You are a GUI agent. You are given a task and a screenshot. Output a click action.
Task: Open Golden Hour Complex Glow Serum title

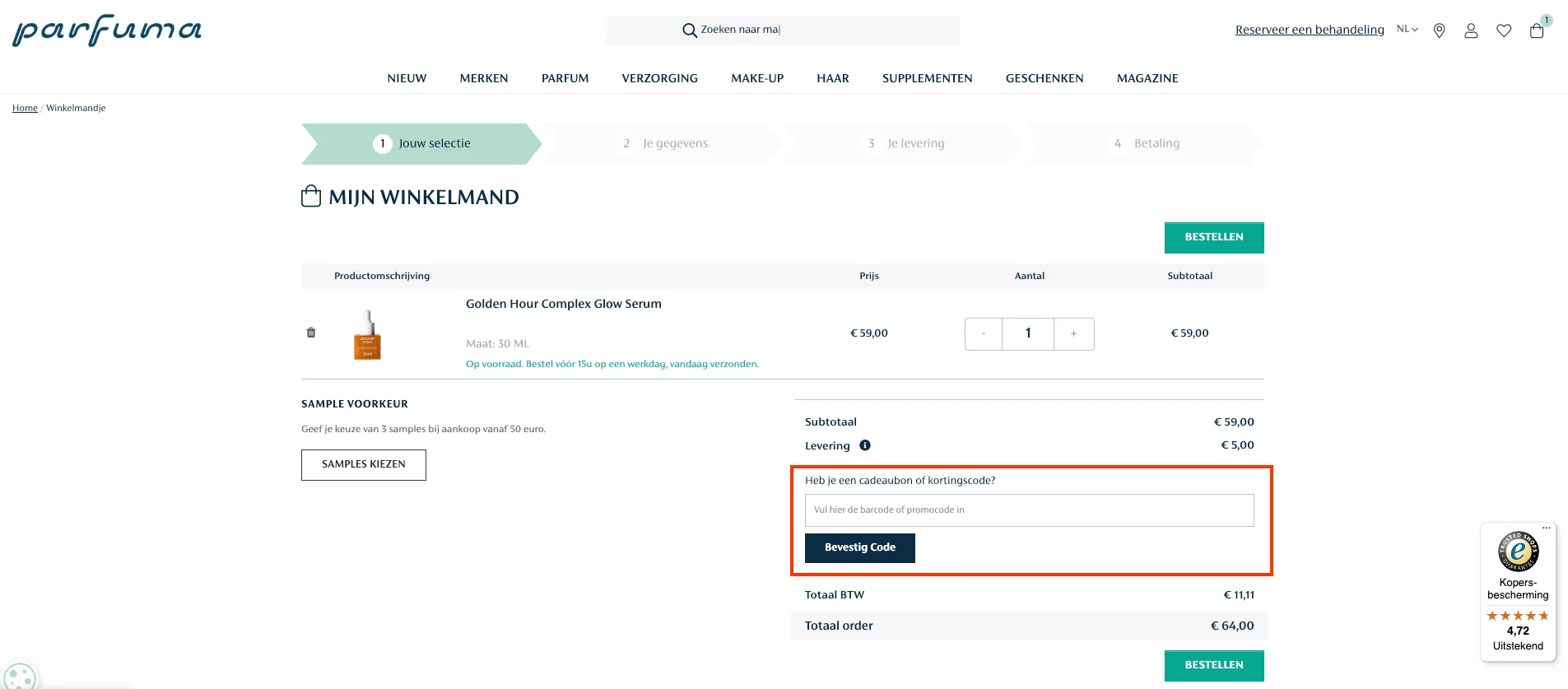tap(564, 304)
